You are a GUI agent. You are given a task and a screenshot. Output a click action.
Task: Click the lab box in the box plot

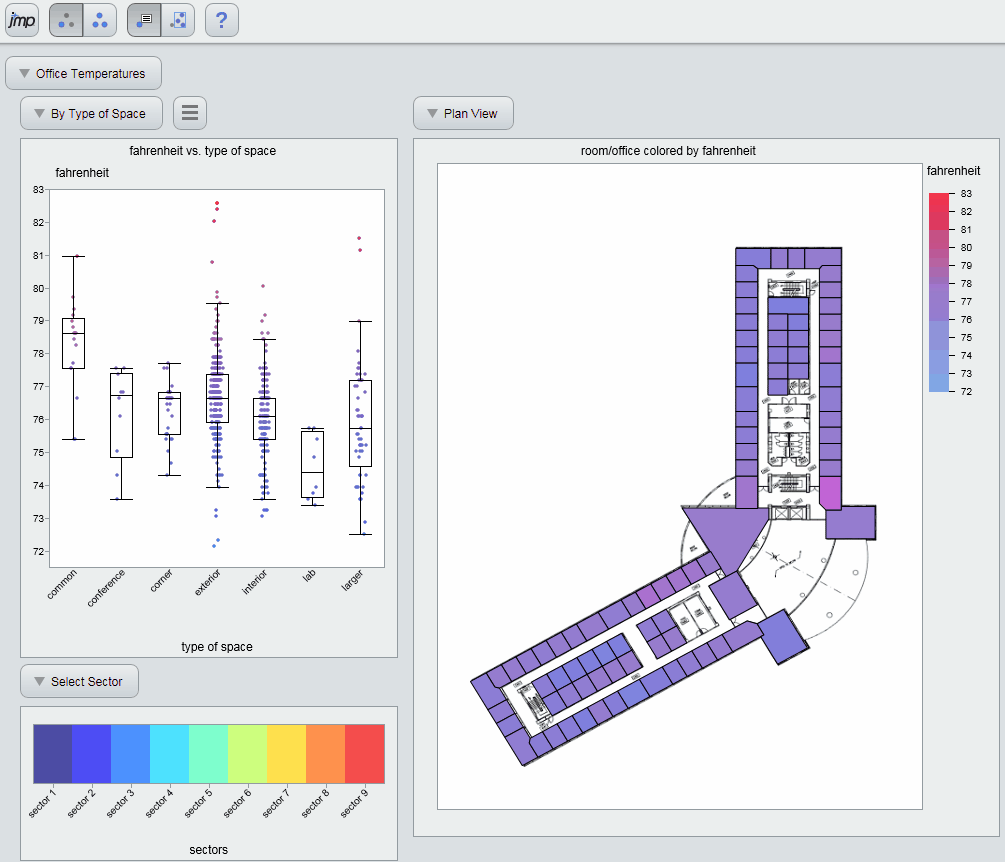click(312, 464)
